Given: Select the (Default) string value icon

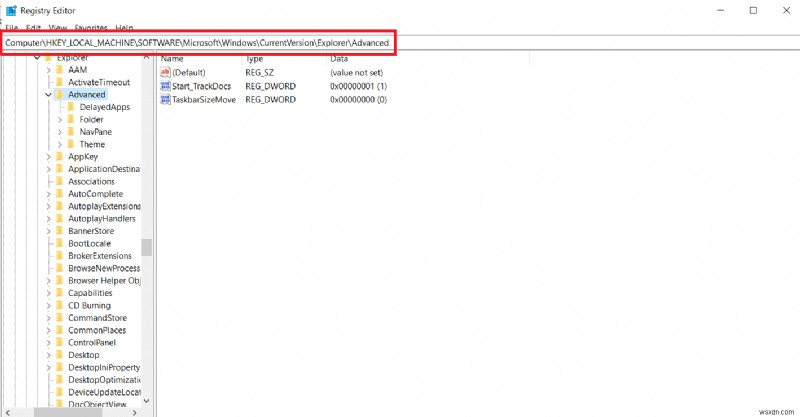Looking at the screenshot, I should [165, 72].
